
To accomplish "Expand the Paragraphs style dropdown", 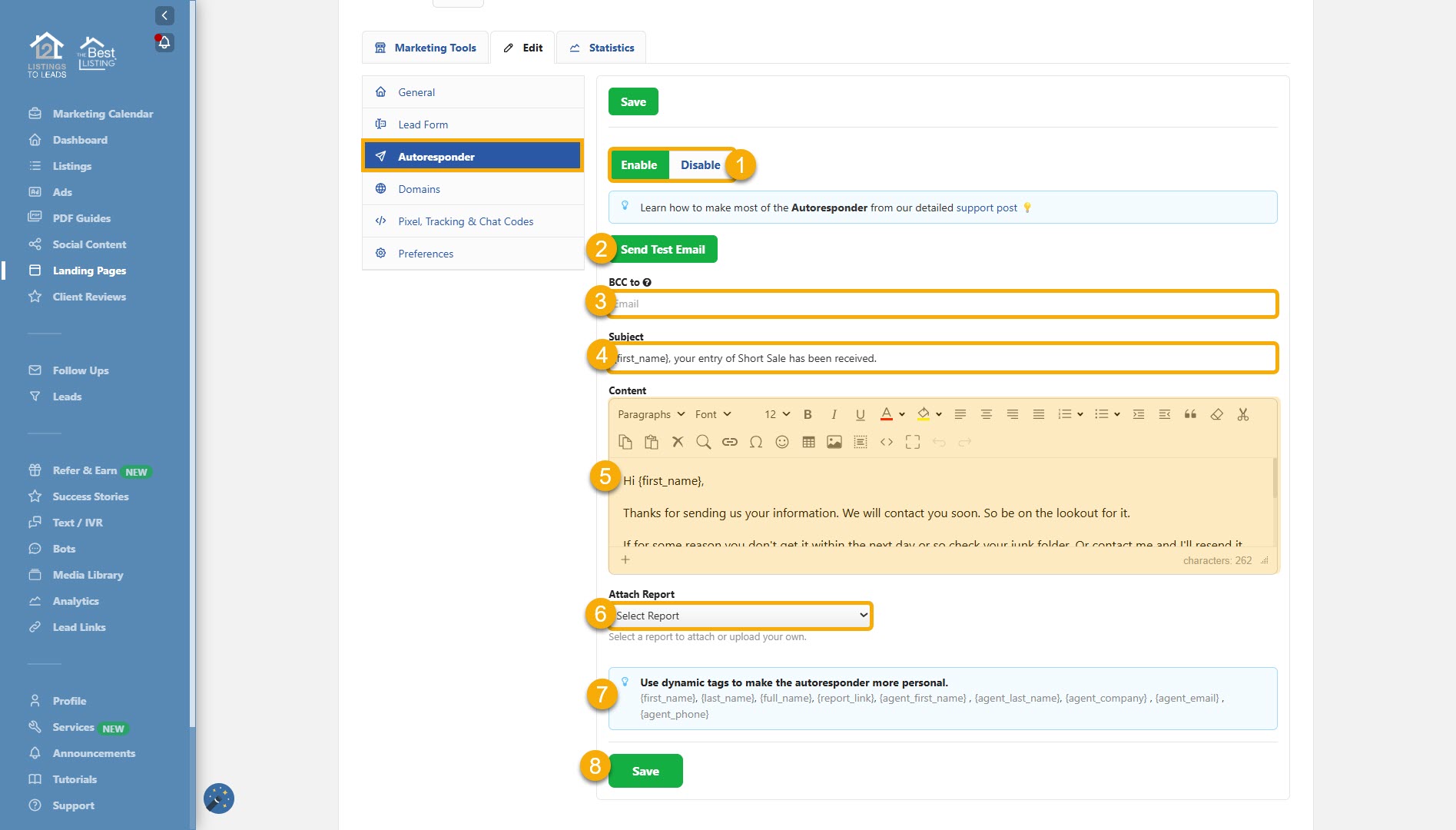I will 651,414.
